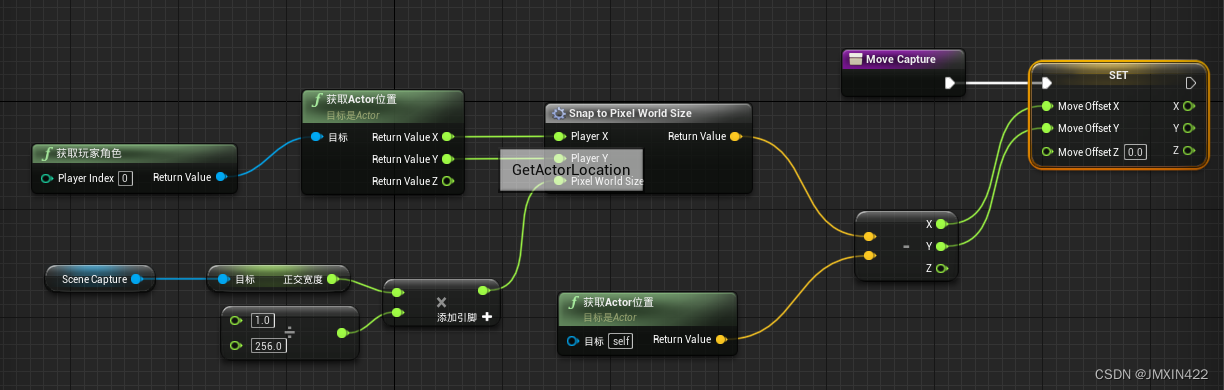This screenshot has width=1224, height=390.
Task: Click the 添加引脚 add pin button
Action: [487, 317]
